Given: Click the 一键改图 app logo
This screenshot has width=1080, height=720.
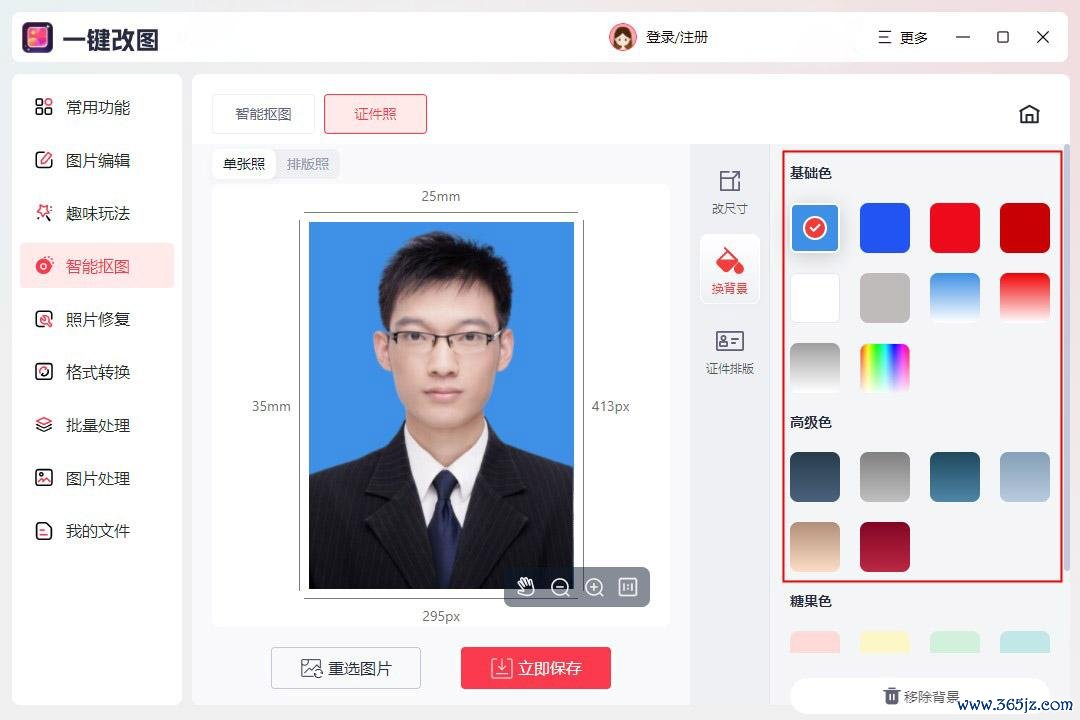Looking at the screenshot, I should tap(37, 37).
